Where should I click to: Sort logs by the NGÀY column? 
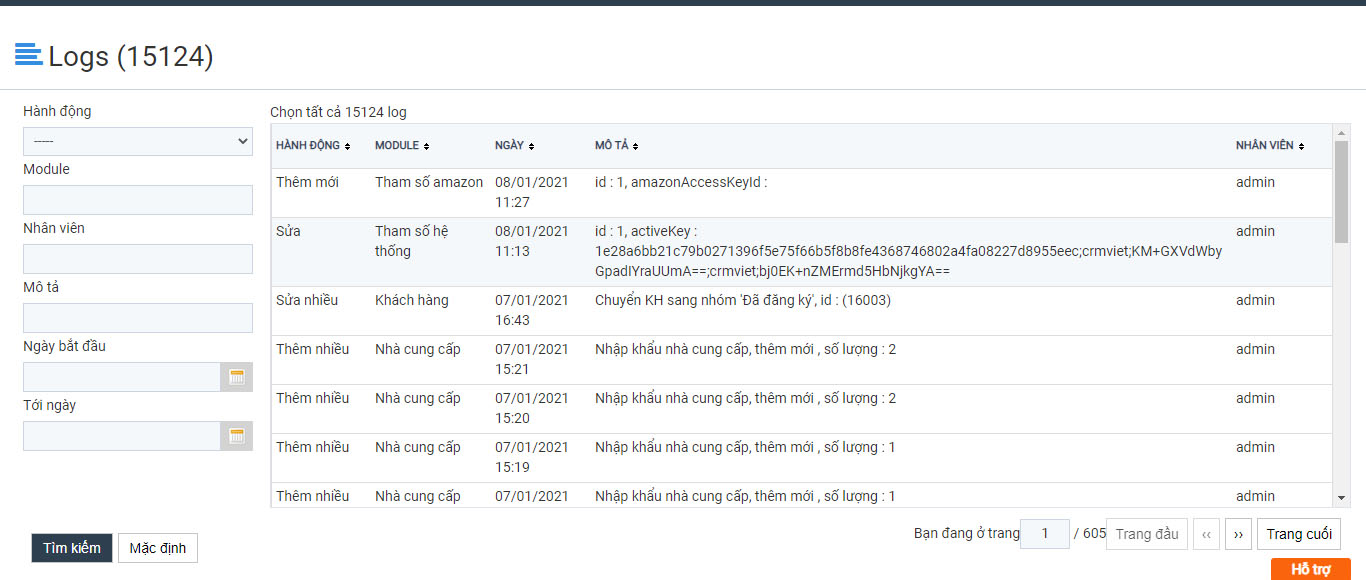[513, 145]
